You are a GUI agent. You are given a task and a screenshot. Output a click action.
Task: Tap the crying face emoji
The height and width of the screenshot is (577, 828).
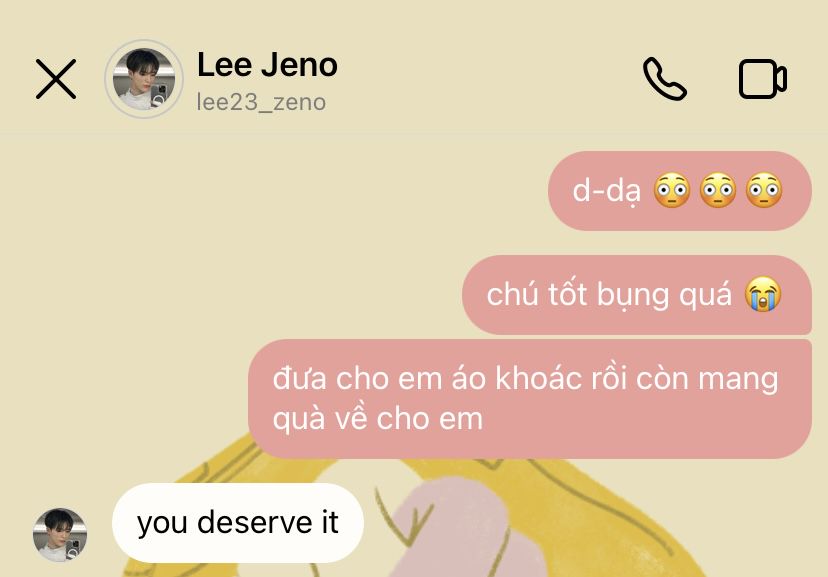click(763, 294)
